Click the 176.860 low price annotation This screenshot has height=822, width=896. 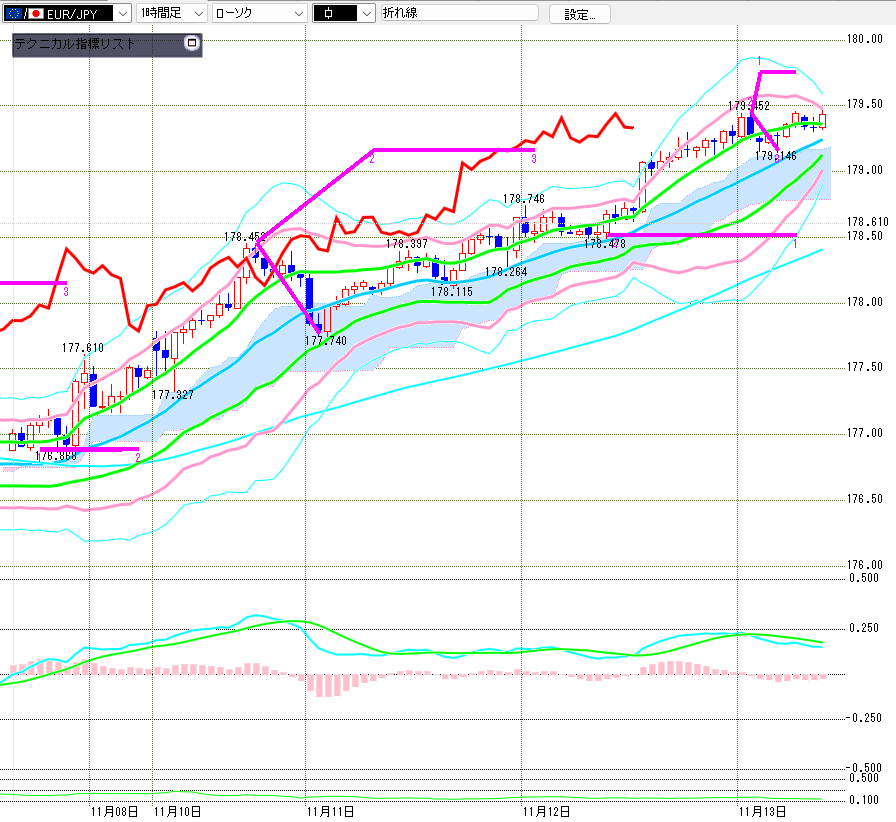tap(55, 456)
